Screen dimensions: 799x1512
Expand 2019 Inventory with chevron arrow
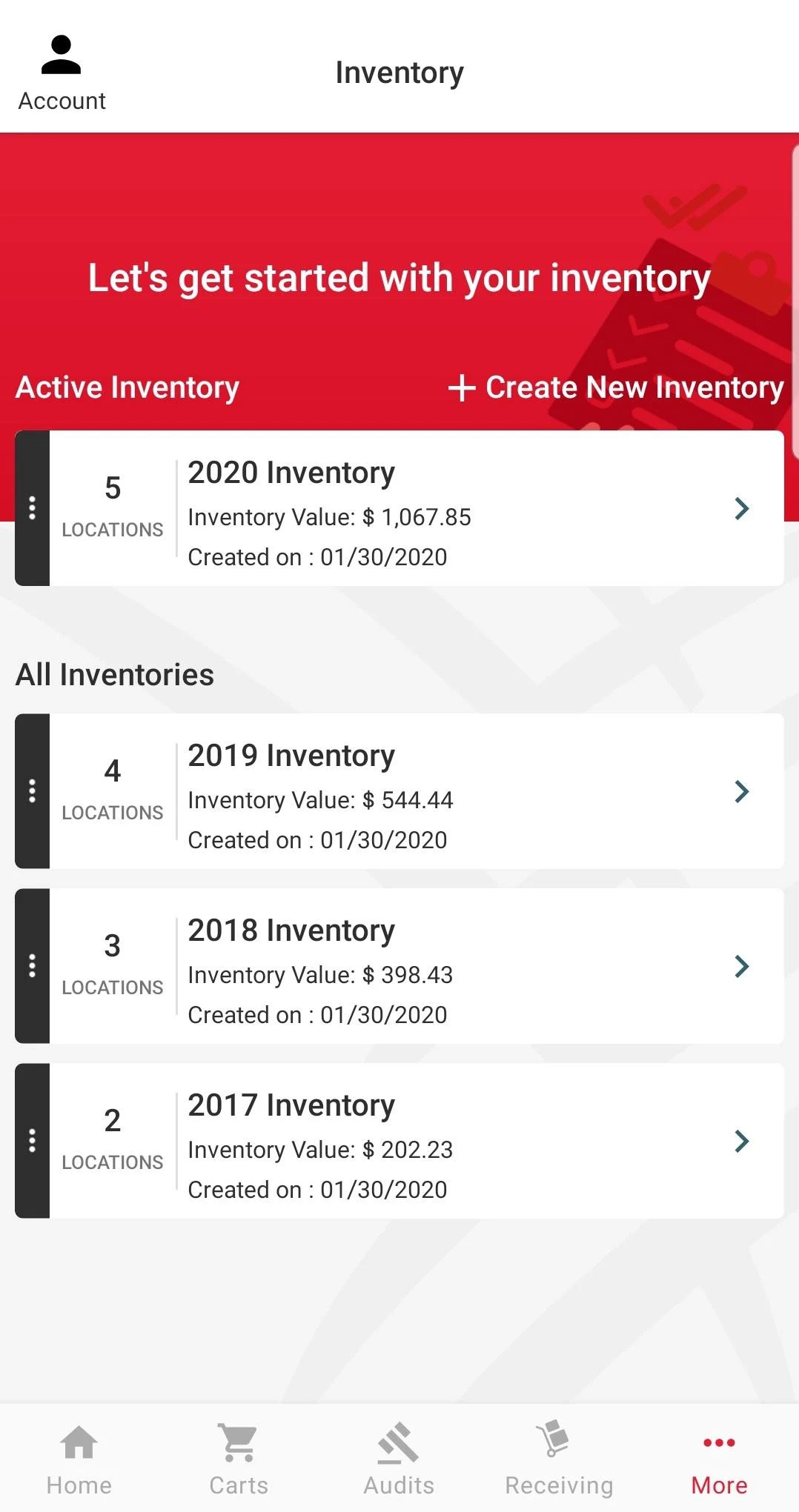pyautogui.click(x=741, y=791)
